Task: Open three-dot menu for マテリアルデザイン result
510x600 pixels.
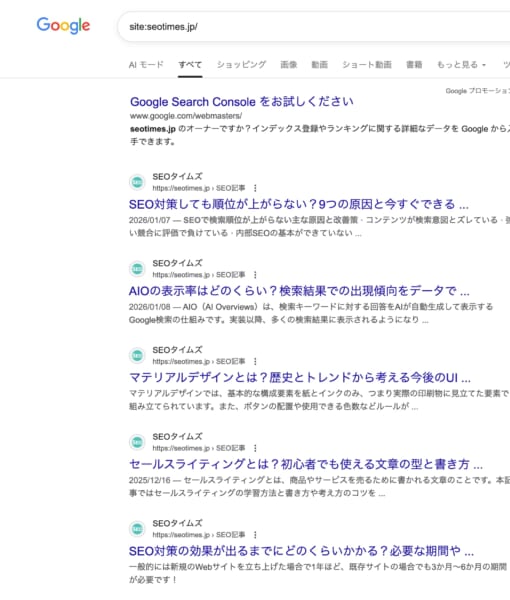Action: pos(255,361)
